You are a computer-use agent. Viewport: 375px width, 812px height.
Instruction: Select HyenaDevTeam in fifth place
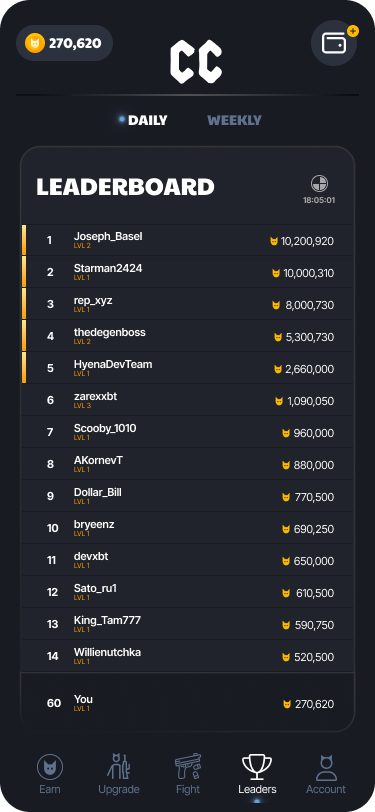188,369
